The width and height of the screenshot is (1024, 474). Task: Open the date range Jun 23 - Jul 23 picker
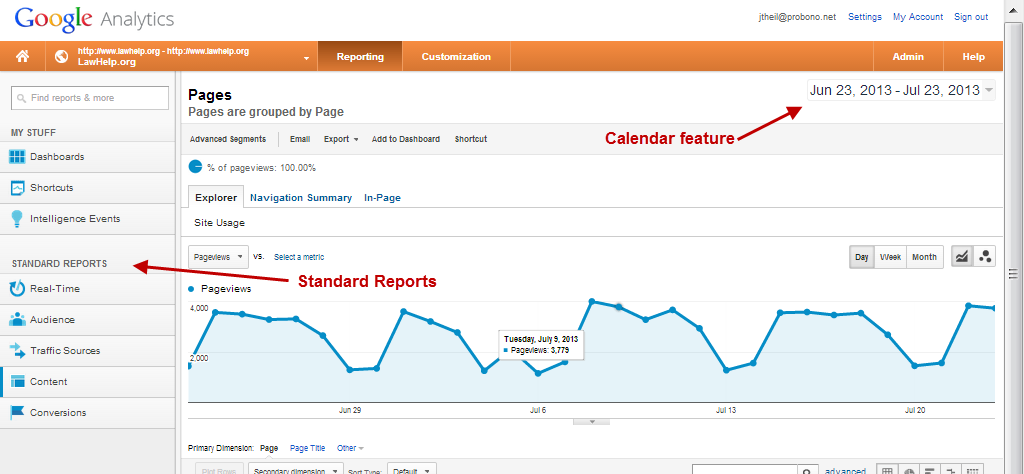click(902, 90)
